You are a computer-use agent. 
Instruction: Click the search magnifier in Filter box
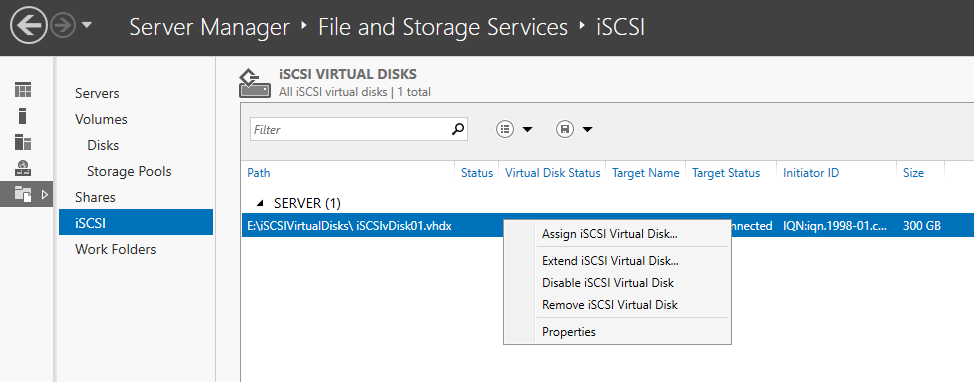458,129
